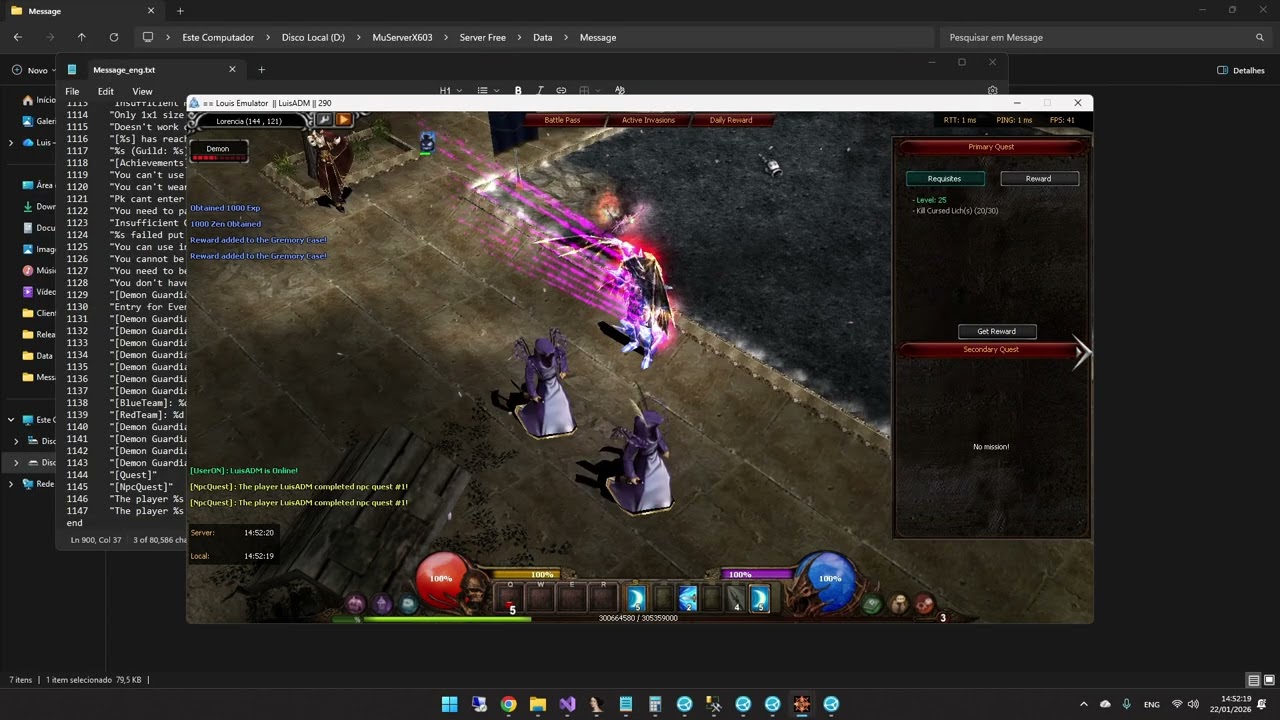Clear formatting icon in Notepad toolbar
The height and width of the screenshot is (720, 1280).
620,90
